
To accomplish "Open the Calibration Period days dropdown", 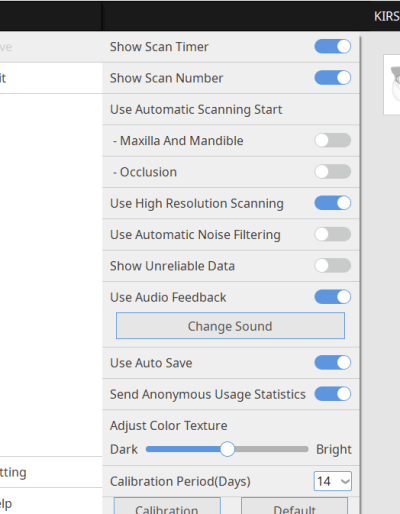I will pyautogui.click(x=332, y=481).
